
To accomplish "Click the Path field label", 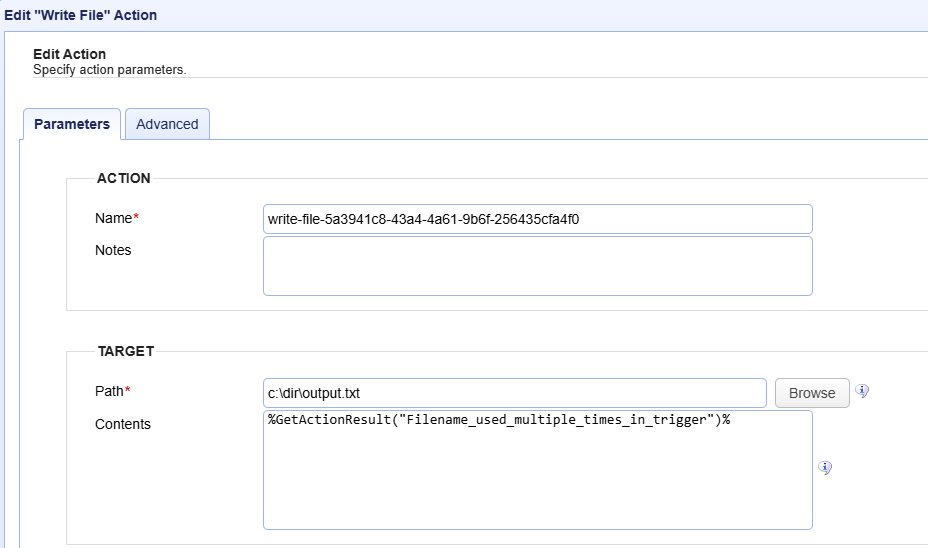I will 109,391.
